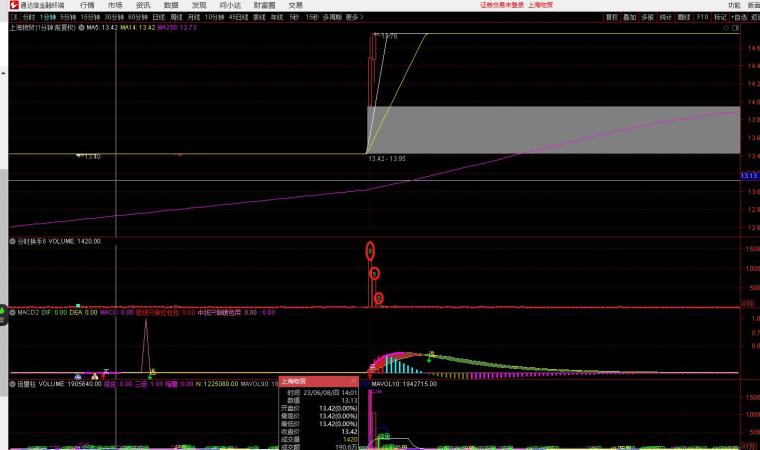Toggle 多股 multi-stock view
The image size is (760, 450).
pos(647,17)
